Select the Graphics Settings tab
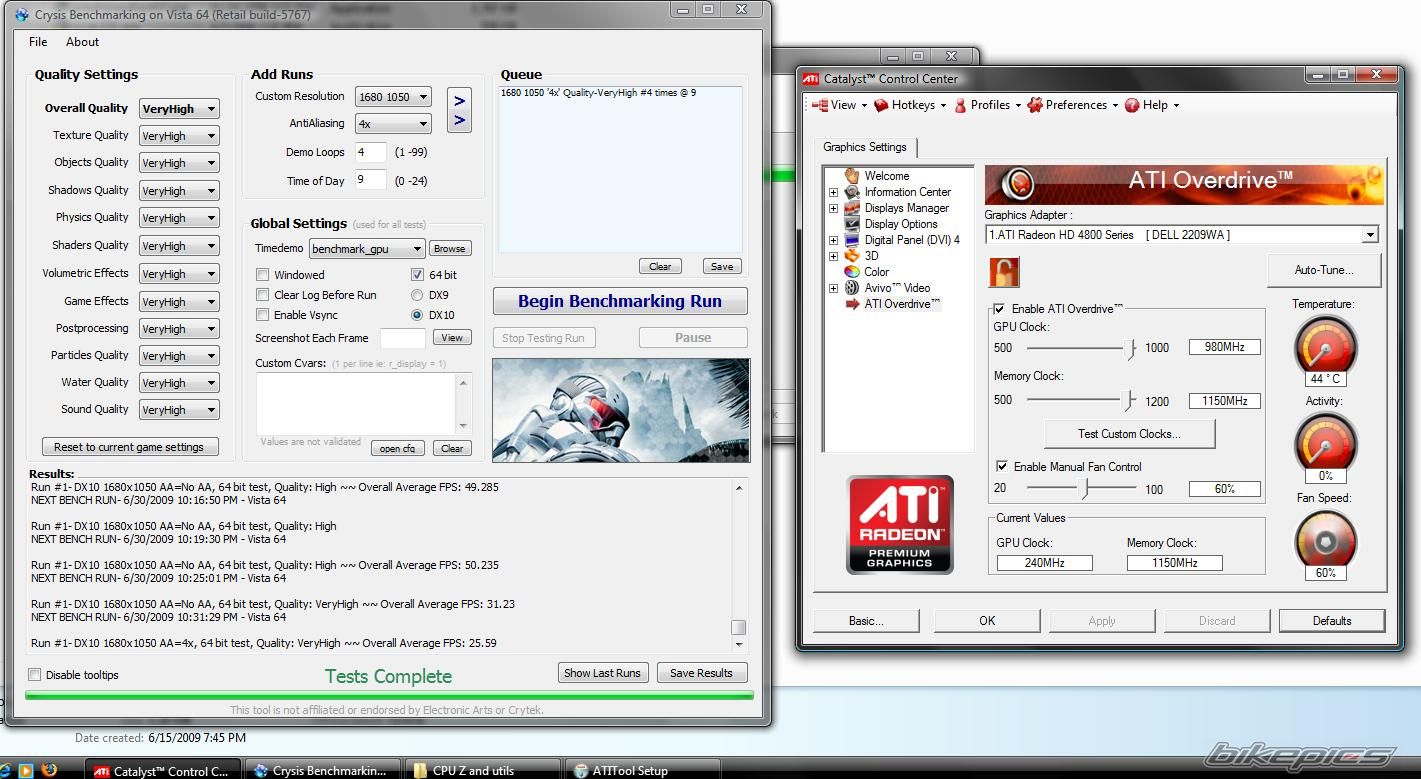This screenshot has height=779, width=1421. [864, 147]
